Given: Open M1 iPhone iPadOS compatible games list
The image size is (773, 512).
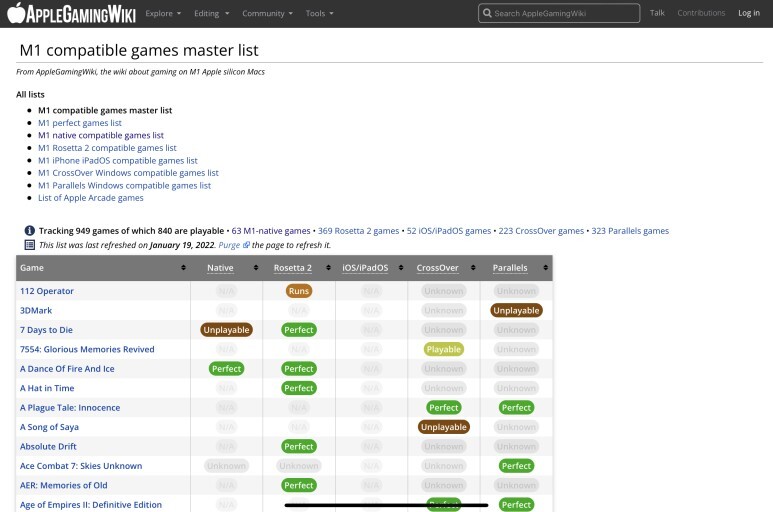Looking at the screenshot, I should (118, 160).
